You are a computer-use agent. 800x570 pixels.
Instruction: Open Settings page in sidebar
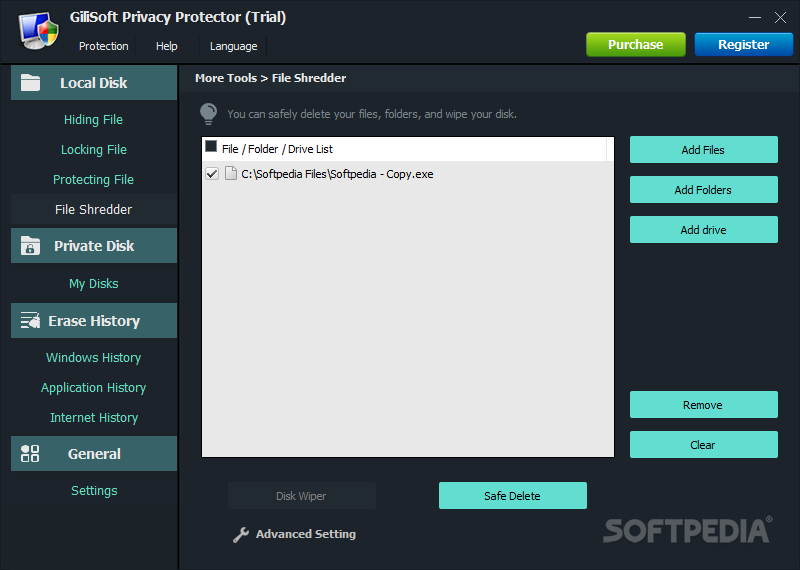click(x=94, y=490)
